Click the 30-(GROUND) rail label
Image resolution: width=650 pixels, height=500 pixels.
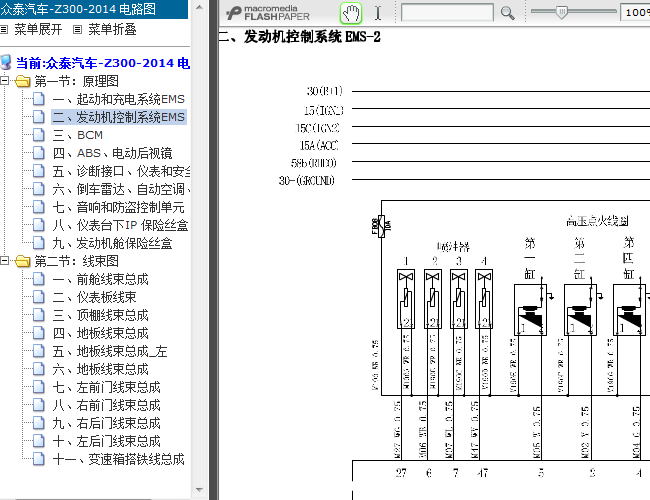coord(307,181)
